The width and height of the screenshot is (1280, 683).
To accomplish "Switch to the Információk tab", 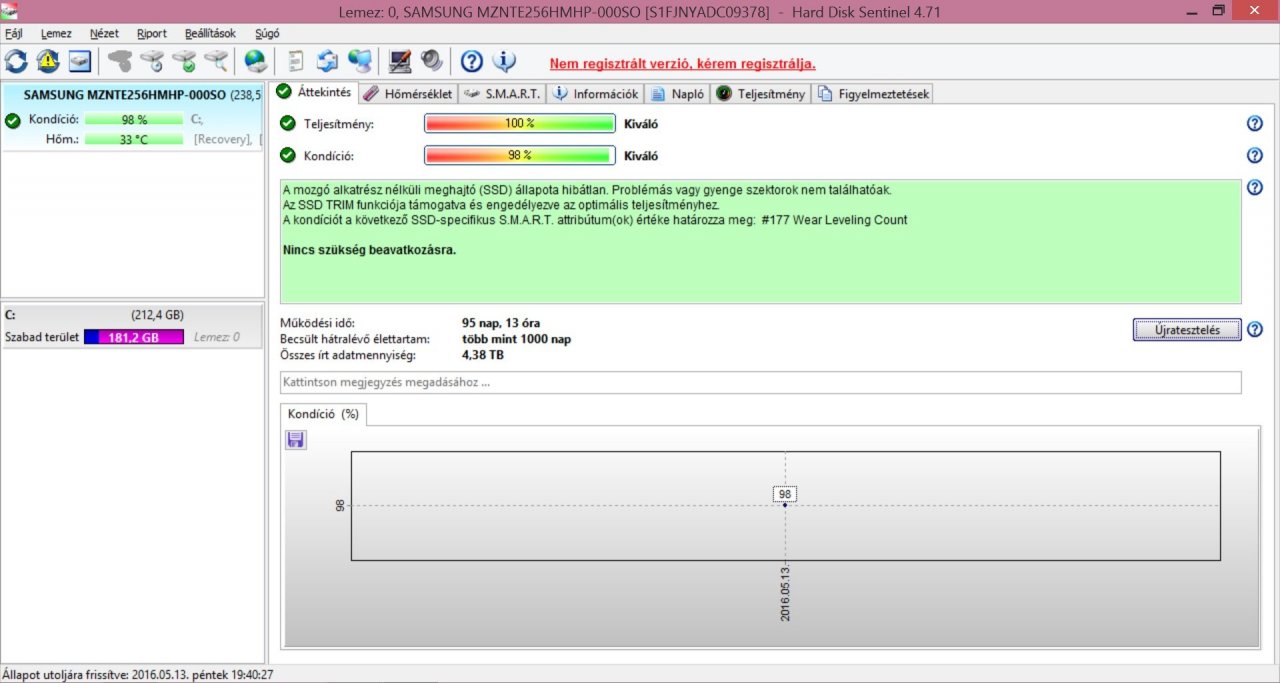I will click(596, 94).
